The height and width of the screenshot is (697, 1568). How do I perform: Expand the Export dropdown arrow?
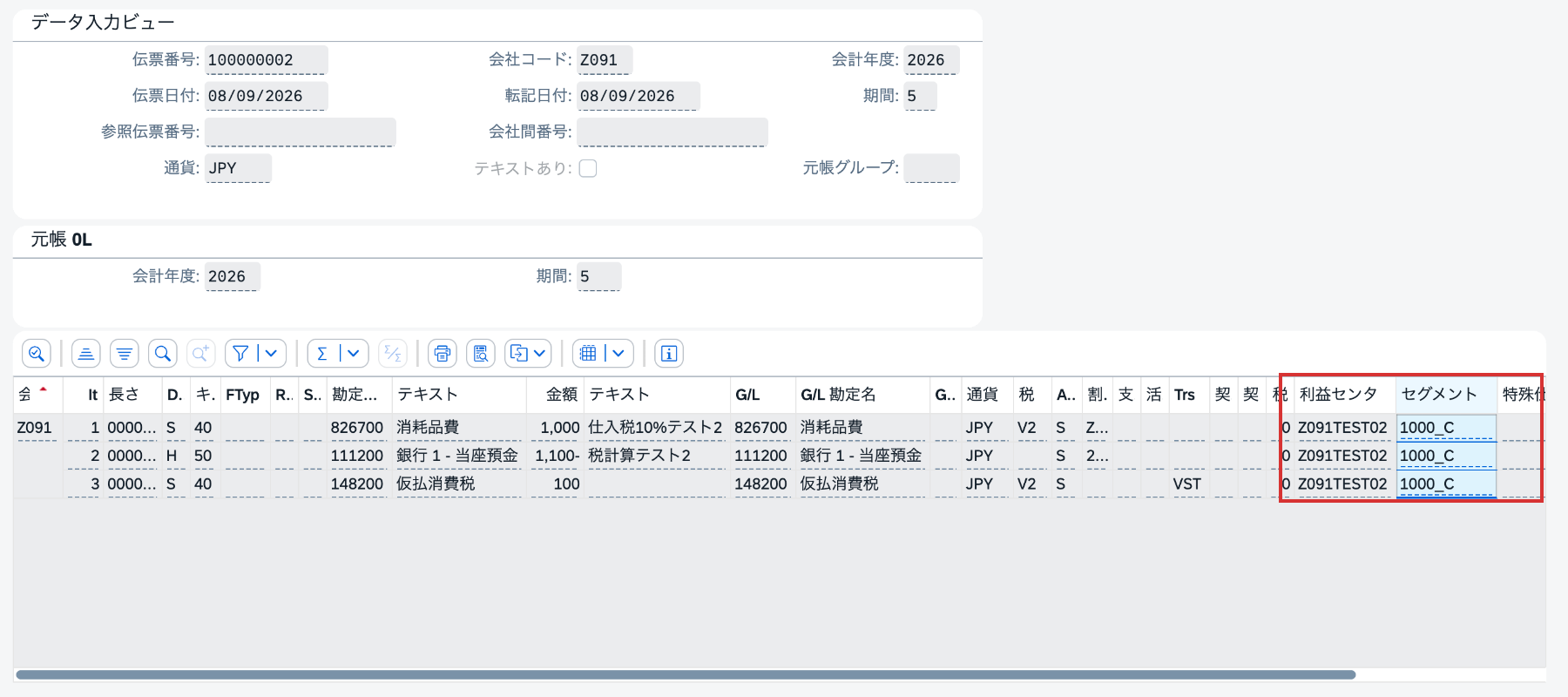click(x=540, y=353)
